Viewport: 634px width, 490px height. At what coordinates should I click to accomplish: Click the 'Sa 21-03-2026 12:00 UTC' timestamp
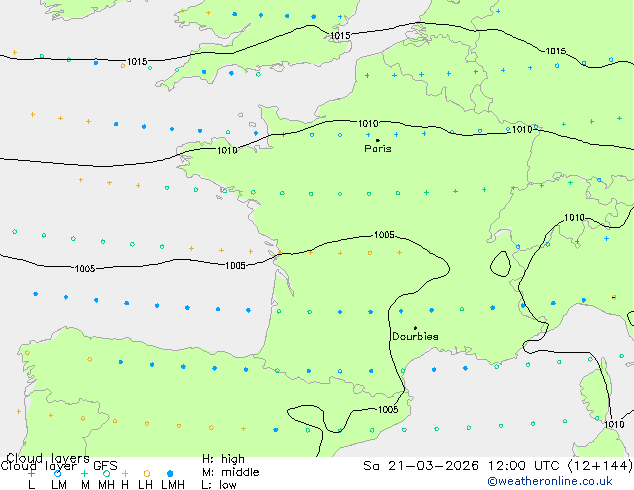[x=463, y=466]
